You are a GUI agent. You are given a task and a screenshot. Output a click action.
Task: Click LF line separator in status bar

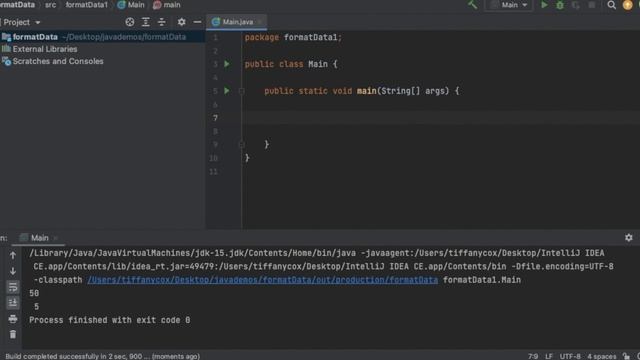(549, 356)
